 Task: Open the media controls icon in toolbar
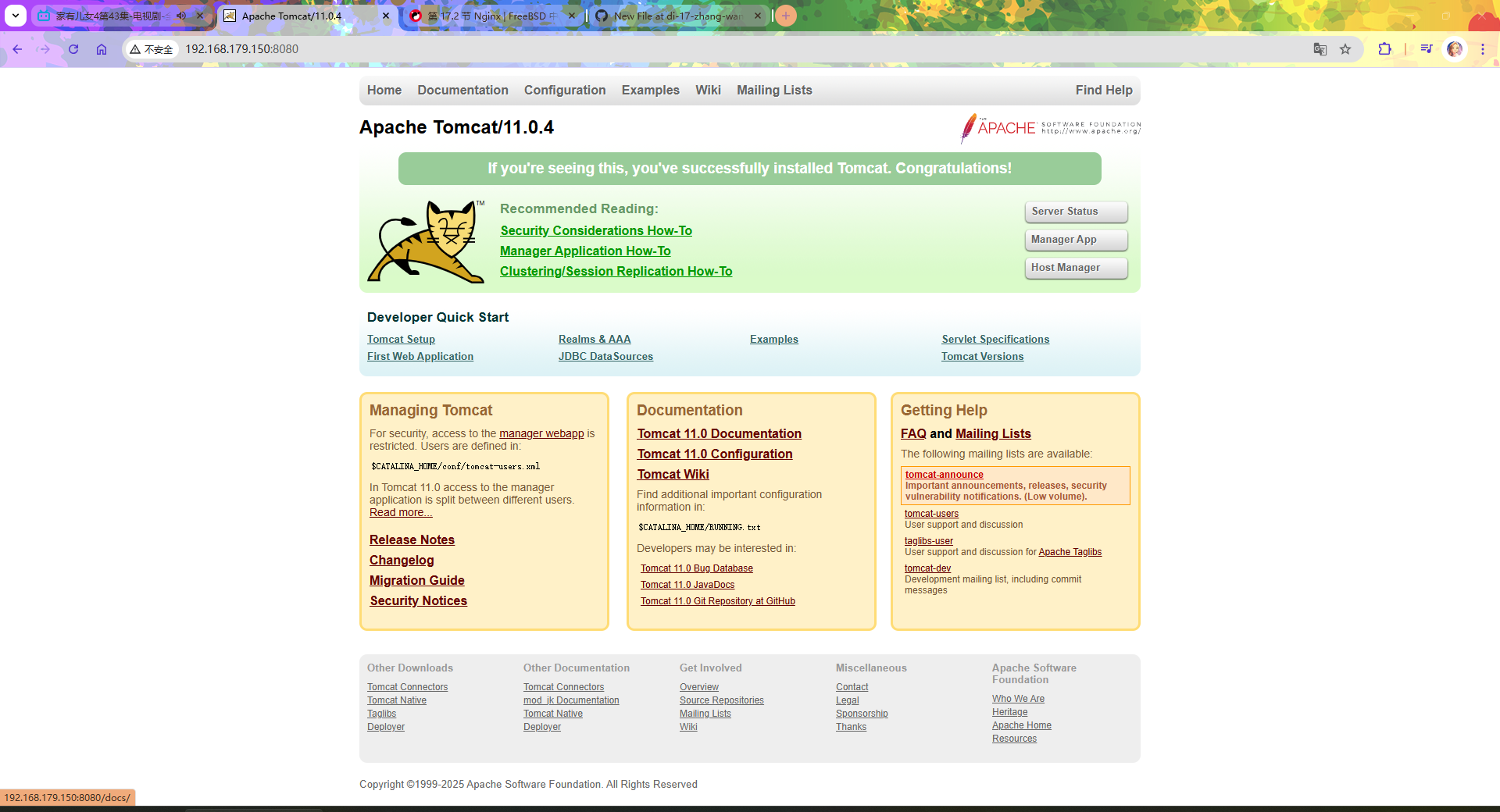1427,49
